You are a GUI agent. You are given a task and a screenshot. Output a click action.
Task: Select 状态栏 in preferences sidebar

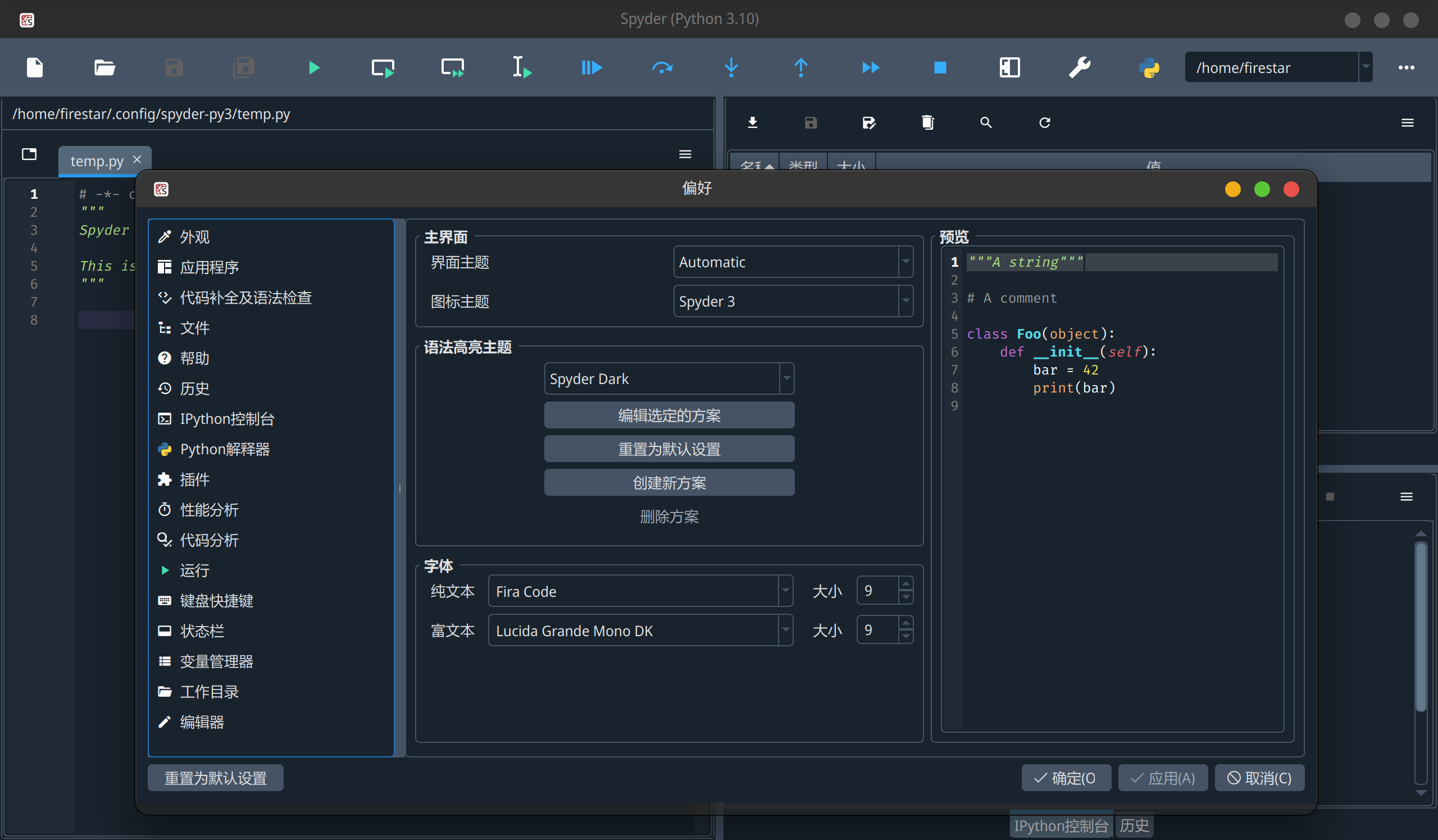pyautogui.click(x=271, y=631)
